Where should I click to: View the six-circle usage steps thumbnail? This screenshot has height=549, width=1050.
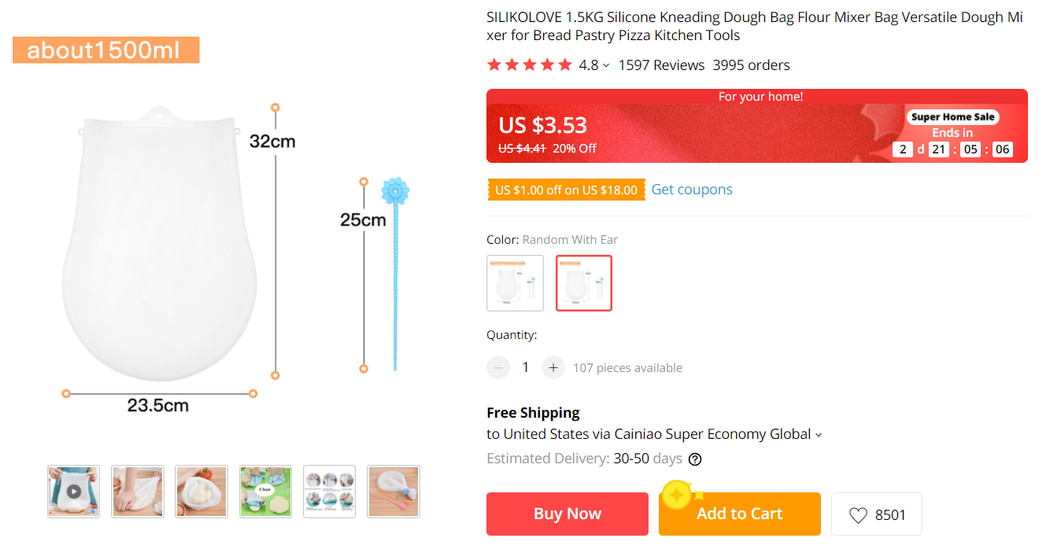(x=330, y=491)
